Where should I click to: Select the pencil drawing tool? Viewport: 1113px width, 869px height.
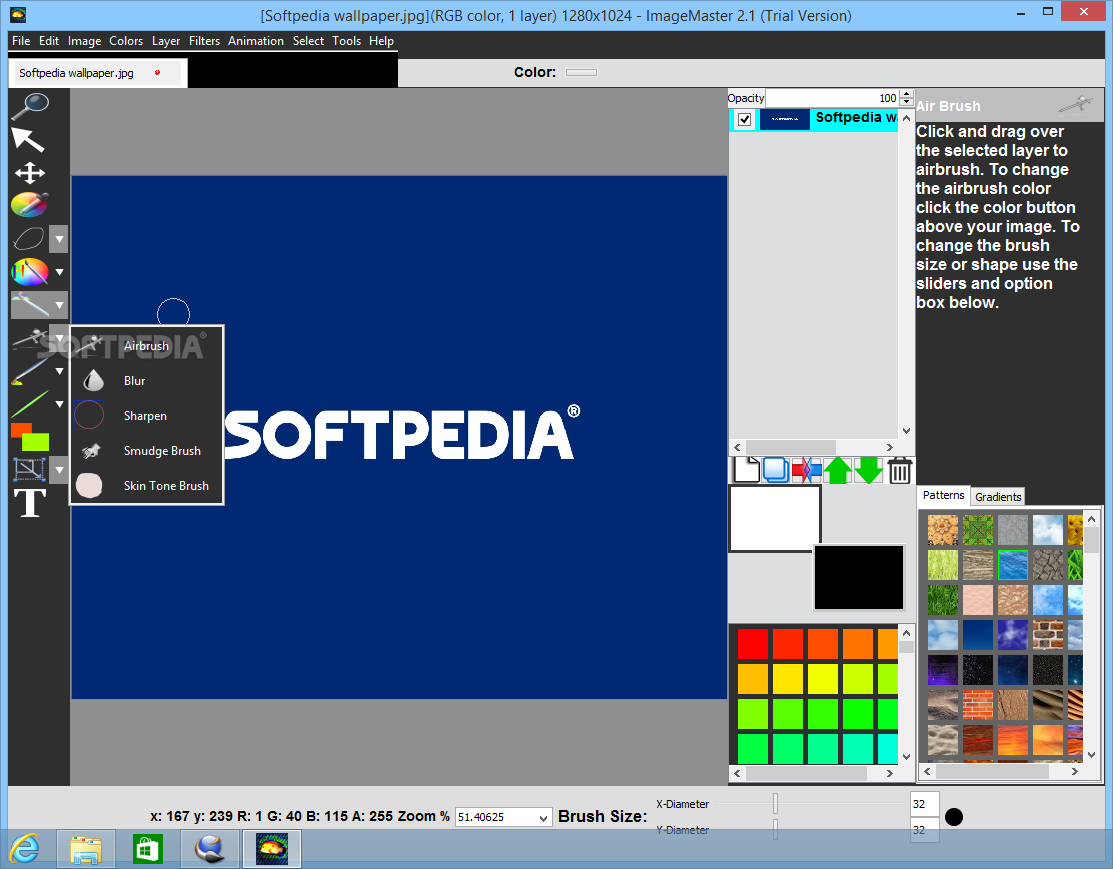(x=30, y=371)
